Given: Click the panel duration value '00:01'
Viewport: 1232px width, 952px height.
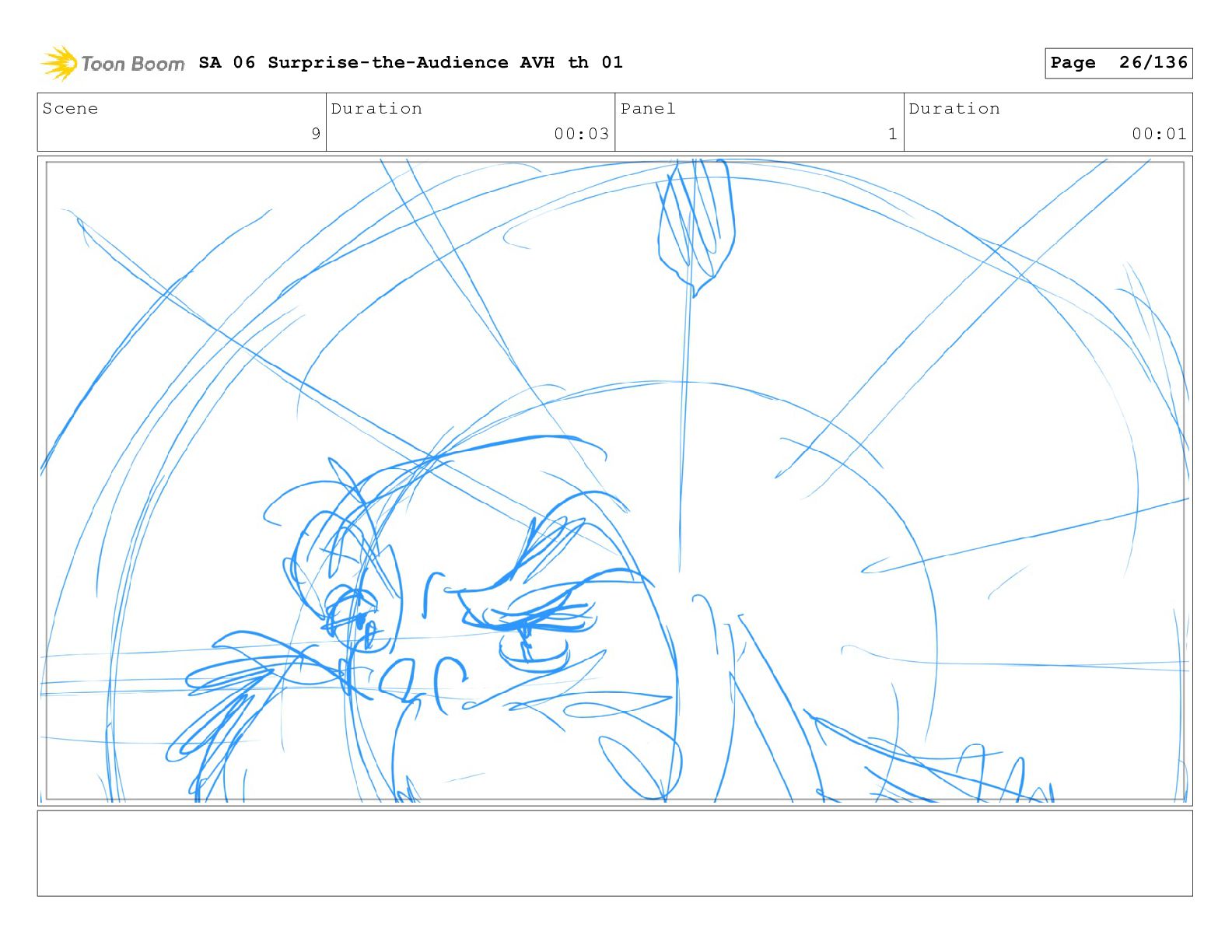Looking at the screenshot, I should pyautogui.click(x=1160, y=134).
